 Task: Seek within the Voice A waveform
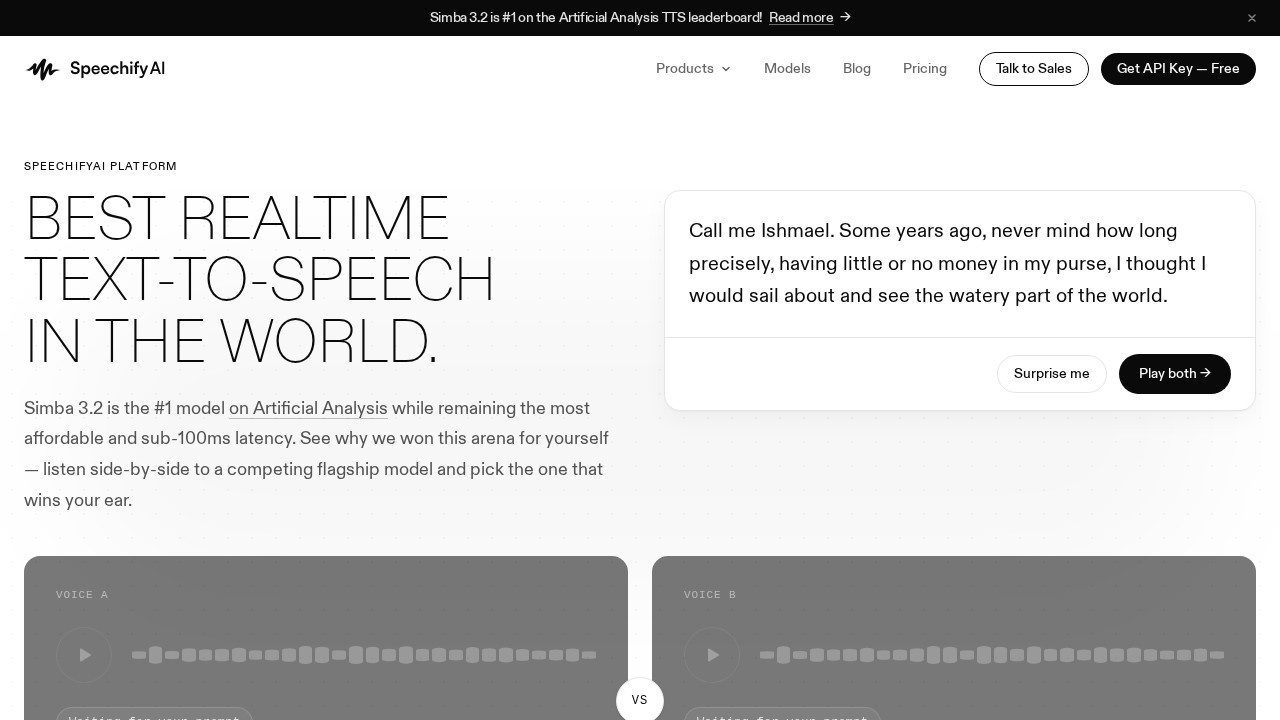[x=364, y=655]
